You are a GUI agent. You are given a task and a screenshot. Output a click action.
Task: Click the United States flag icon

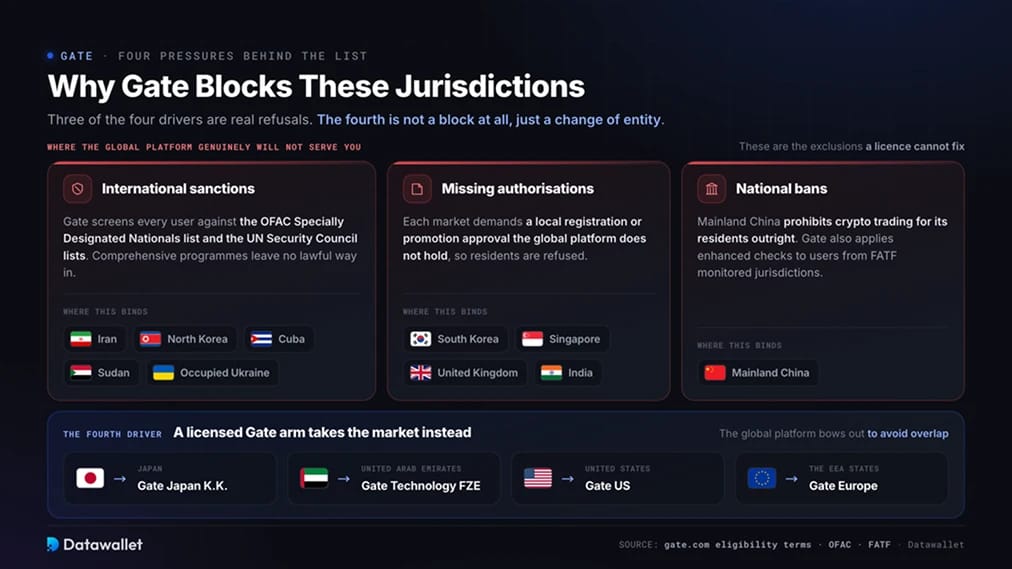click(x=538, y=478)
